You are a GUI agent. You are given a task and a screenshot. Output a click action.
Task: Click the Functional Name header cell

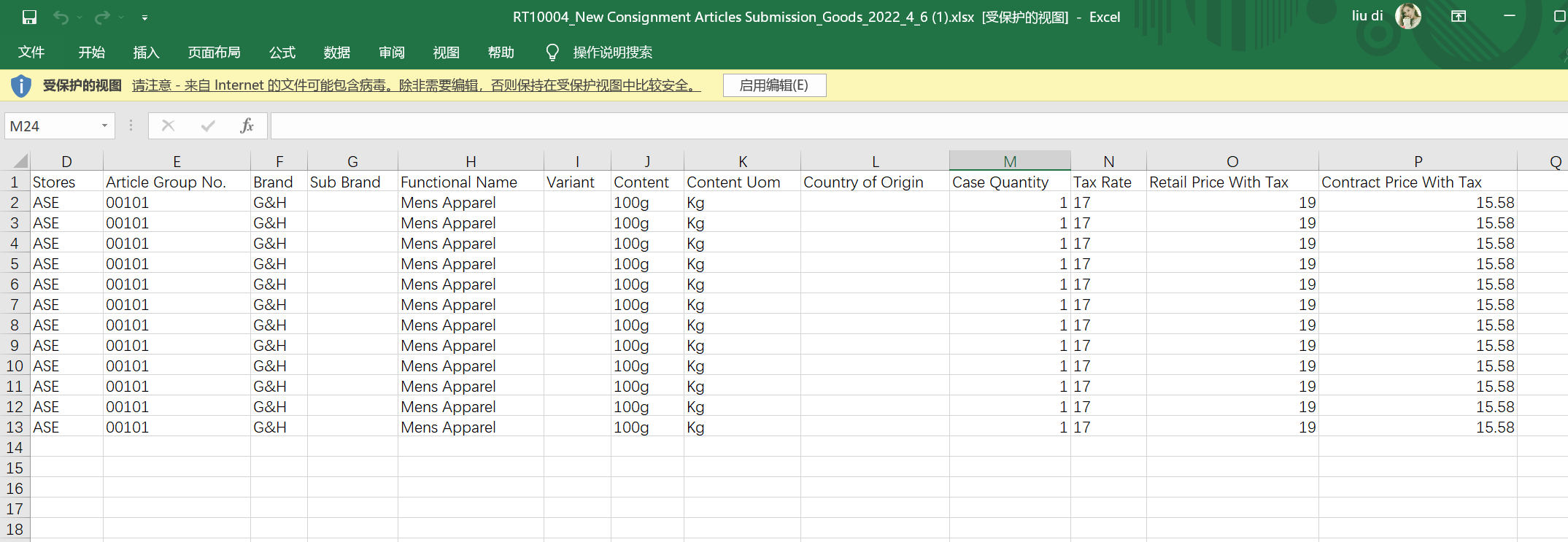click(471, 182)
